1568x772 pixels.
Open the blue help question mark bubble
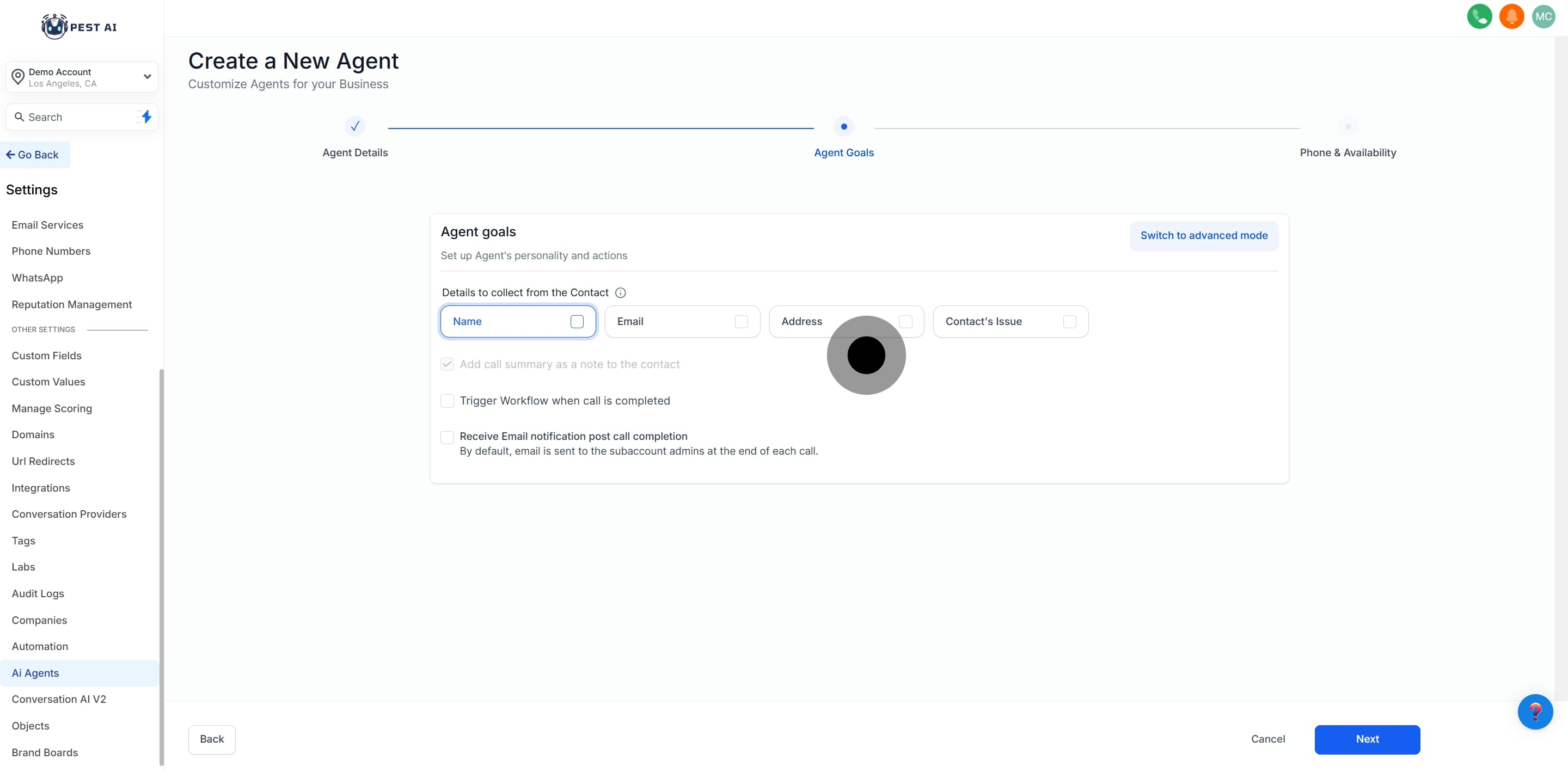(x=1535, y=711)
